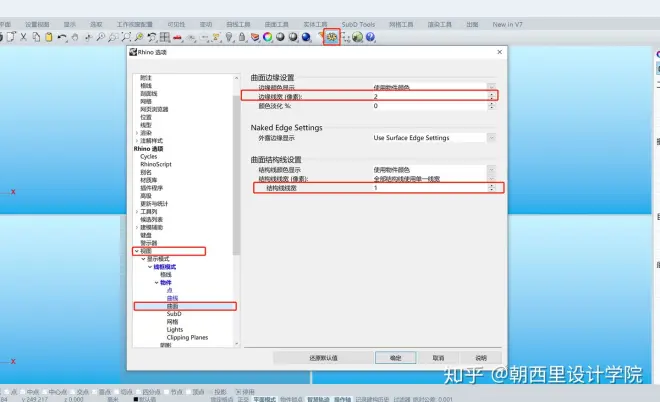Toggle 智慧轨迹 in status bar

point(318,399)
